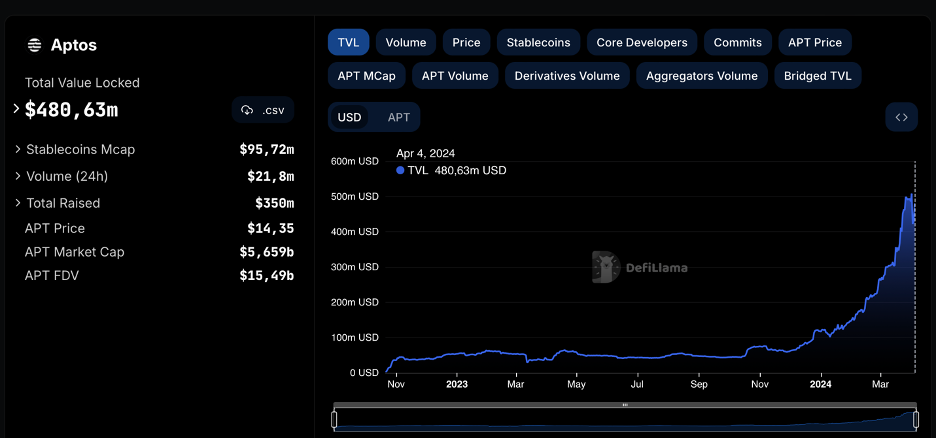Expand the Volume (24h) row
Image resolution: width=936 pixels, height=438 pixels.
click(x=18, y=176)
